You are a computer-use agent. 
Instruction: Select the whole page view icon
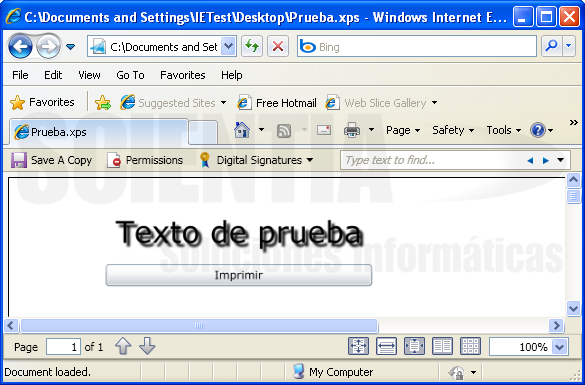click(x=414, y=346)
